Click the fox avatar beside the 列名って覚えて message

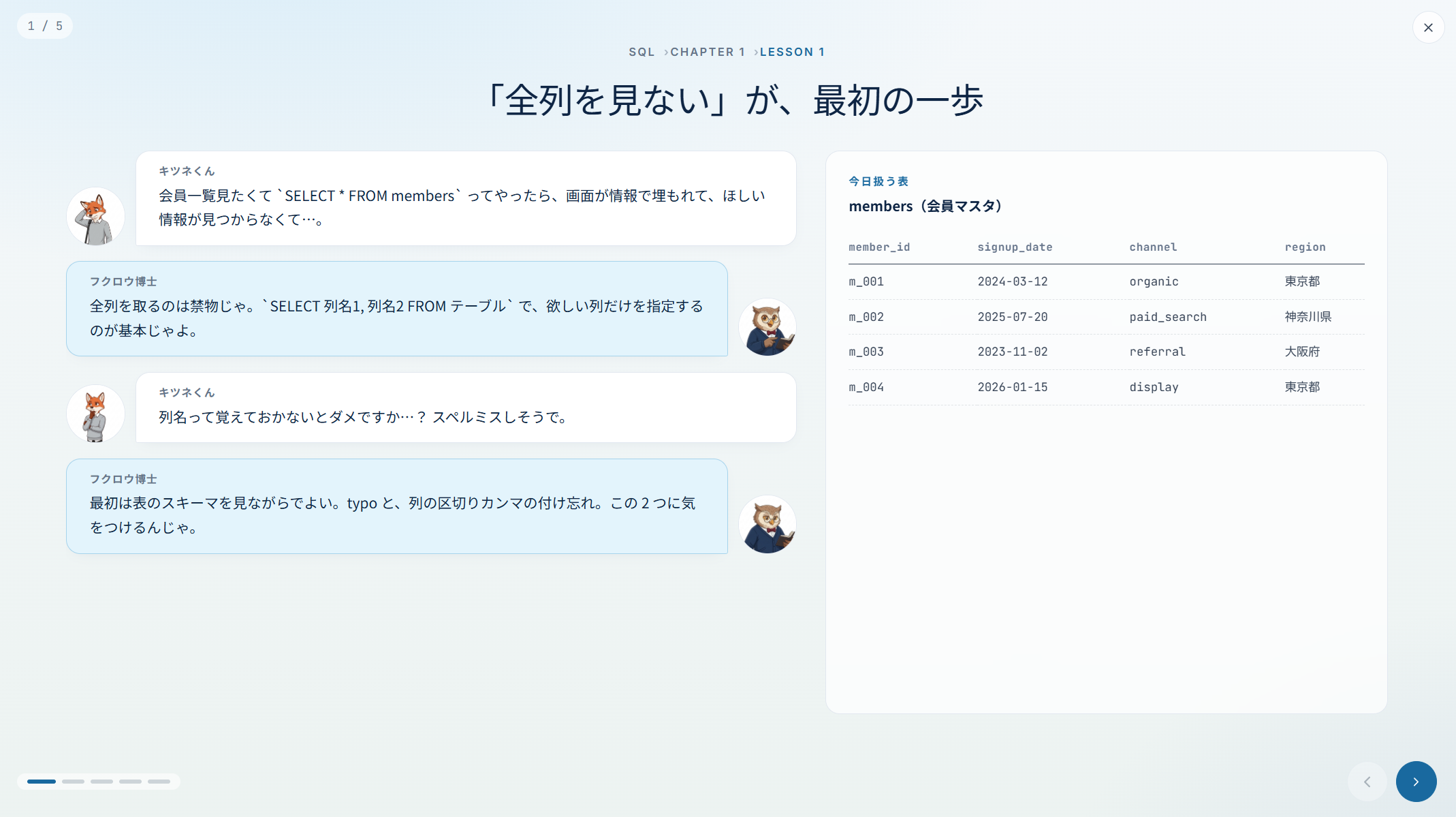tap(95, 414)
